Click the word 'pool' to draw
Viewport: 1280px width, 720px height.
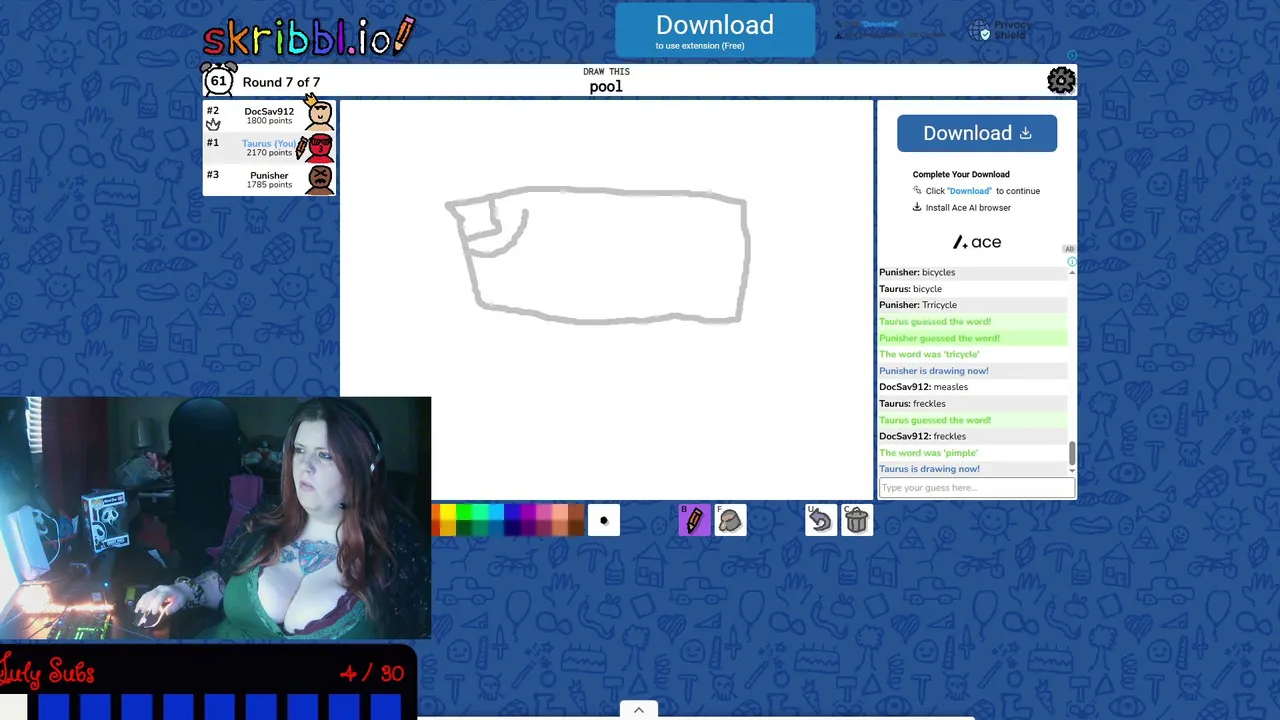(x=606, y=87)
